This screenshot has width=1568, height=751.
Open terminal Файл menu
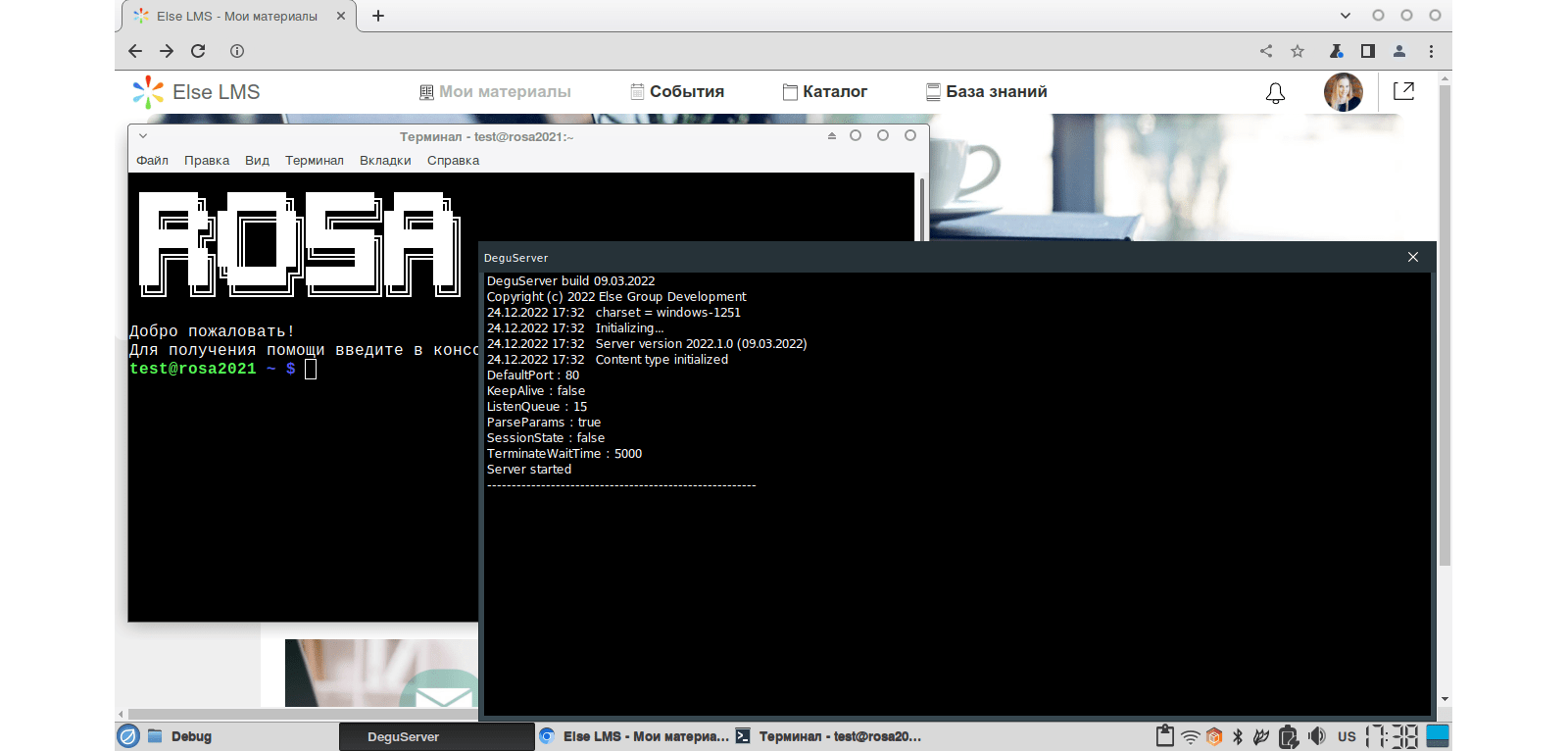click(x=152, y=161)
